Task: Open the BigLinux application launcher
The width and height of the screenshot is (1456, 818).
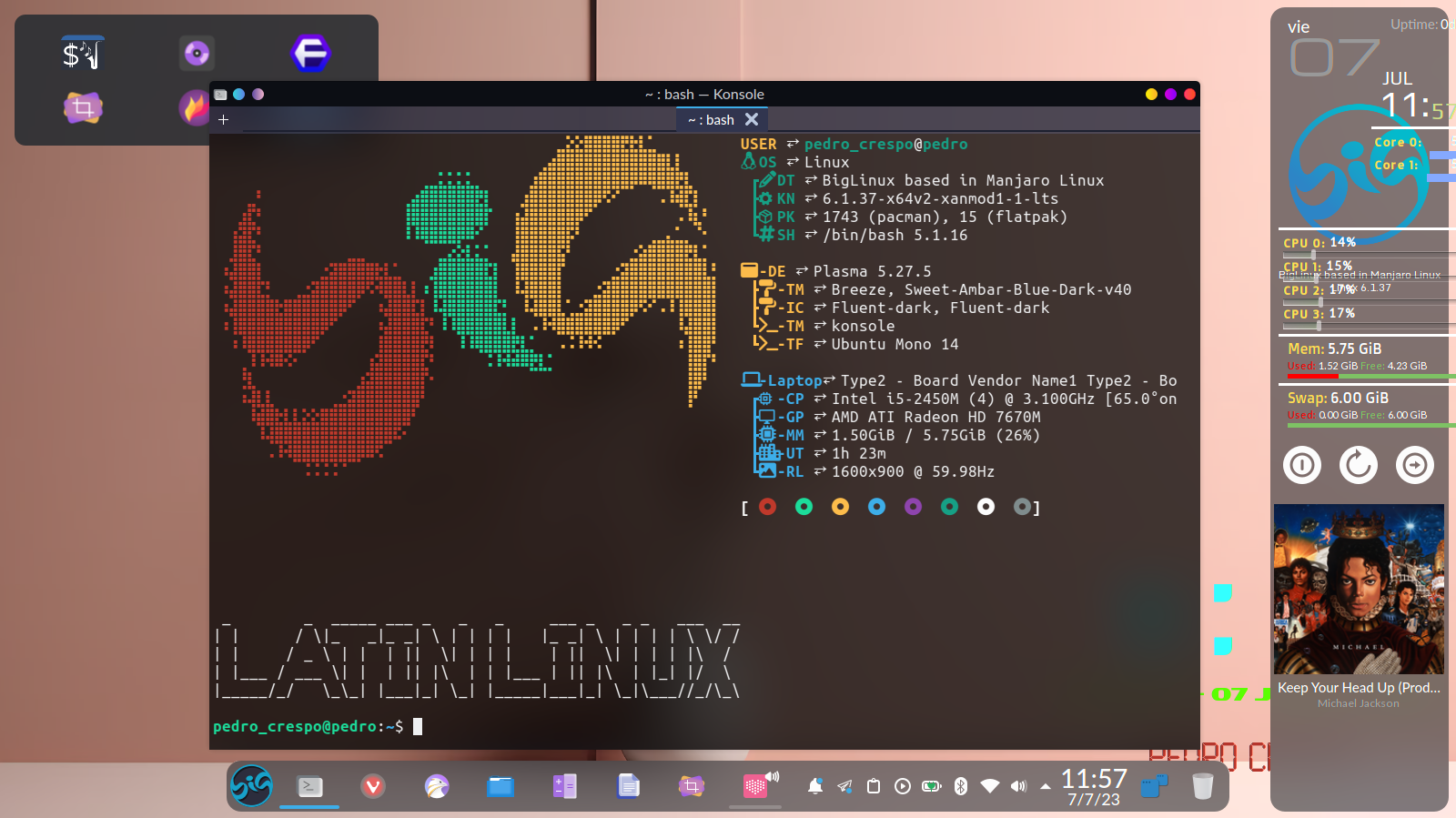Action: coord(251,785)
